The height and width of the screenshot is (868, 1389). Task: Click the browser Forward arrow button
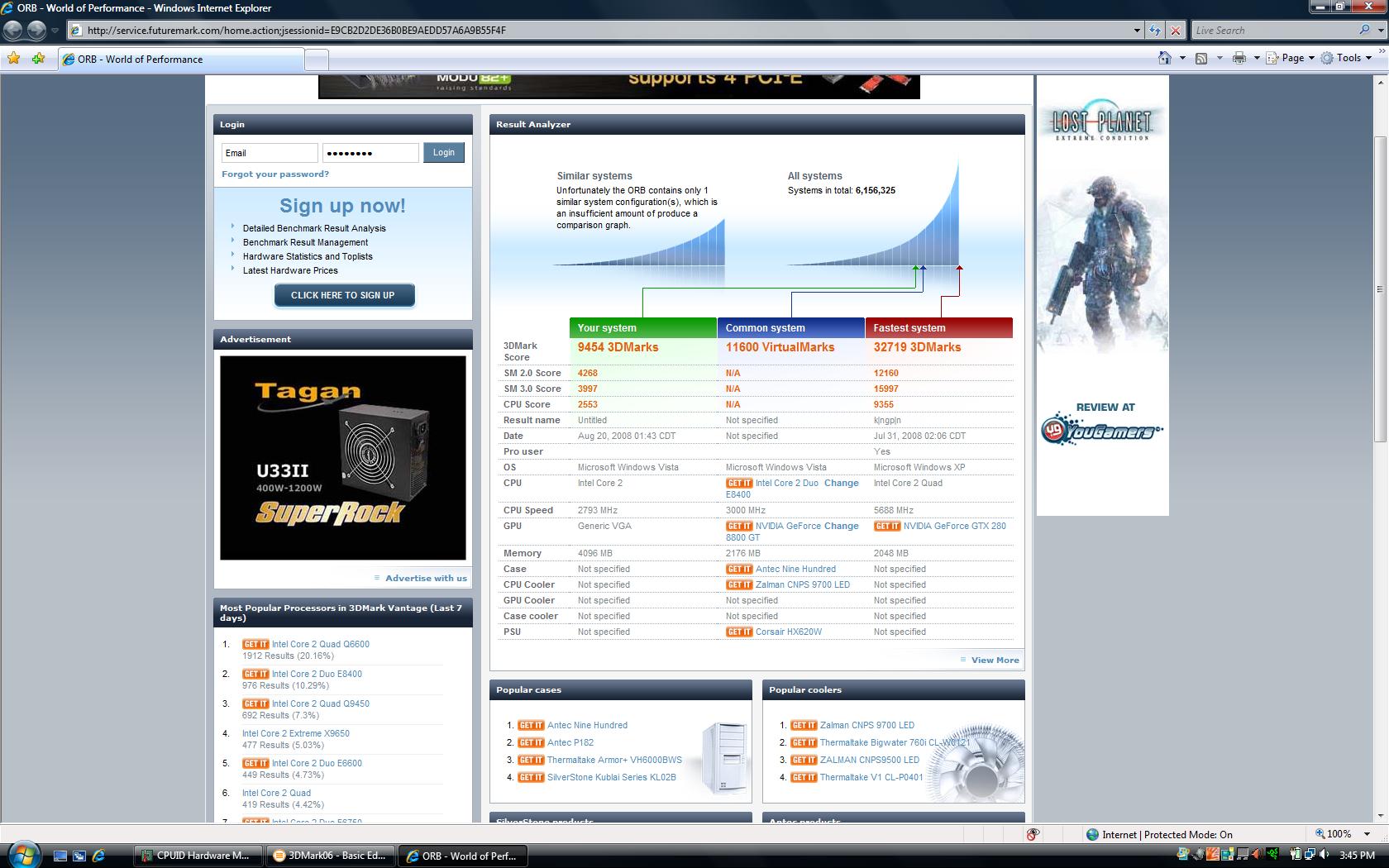click(36, 31)
